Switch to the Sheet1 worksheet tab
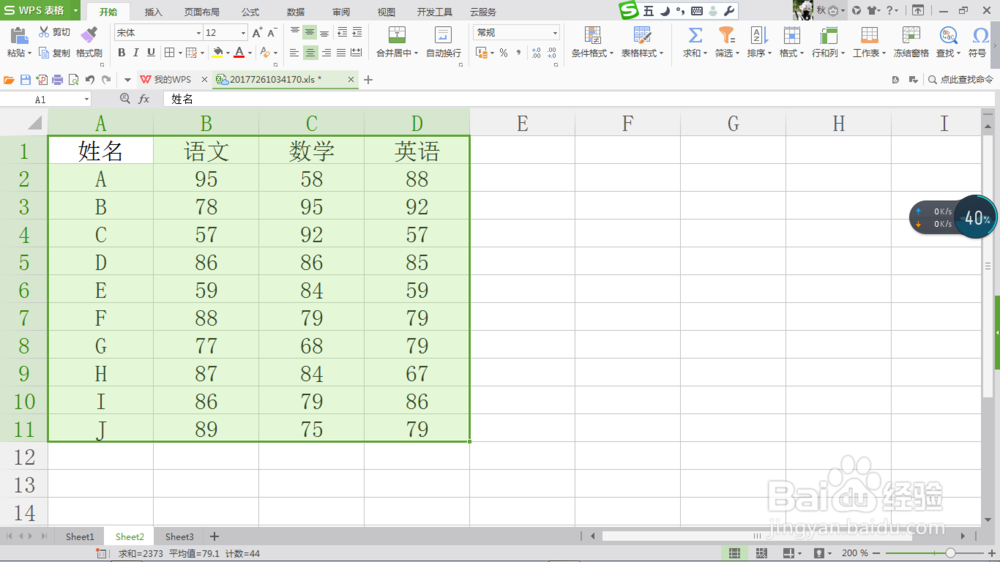Viewport: 1000px width, 562px height. [x=80, y=536]
